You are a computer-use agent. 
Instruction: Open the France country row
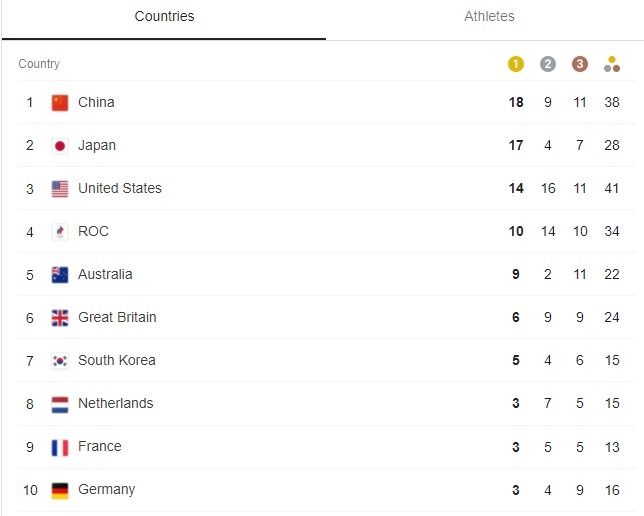pyautogui.click(x=327, y=447)
